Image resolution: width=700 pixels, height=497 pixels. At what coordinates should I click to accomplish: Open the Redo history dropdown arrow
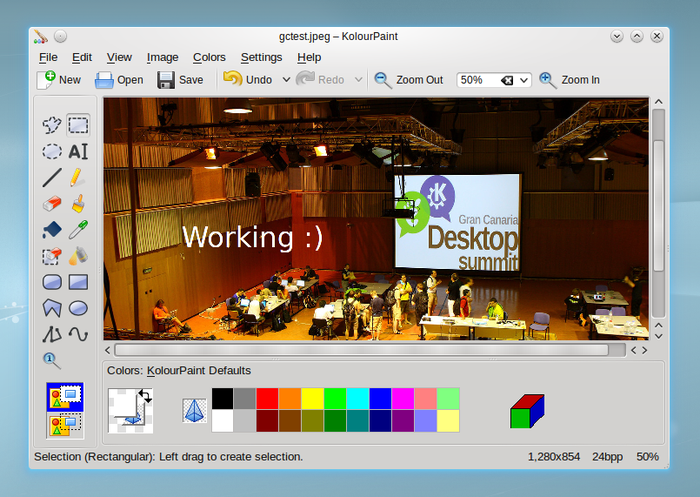coord(358,80)
